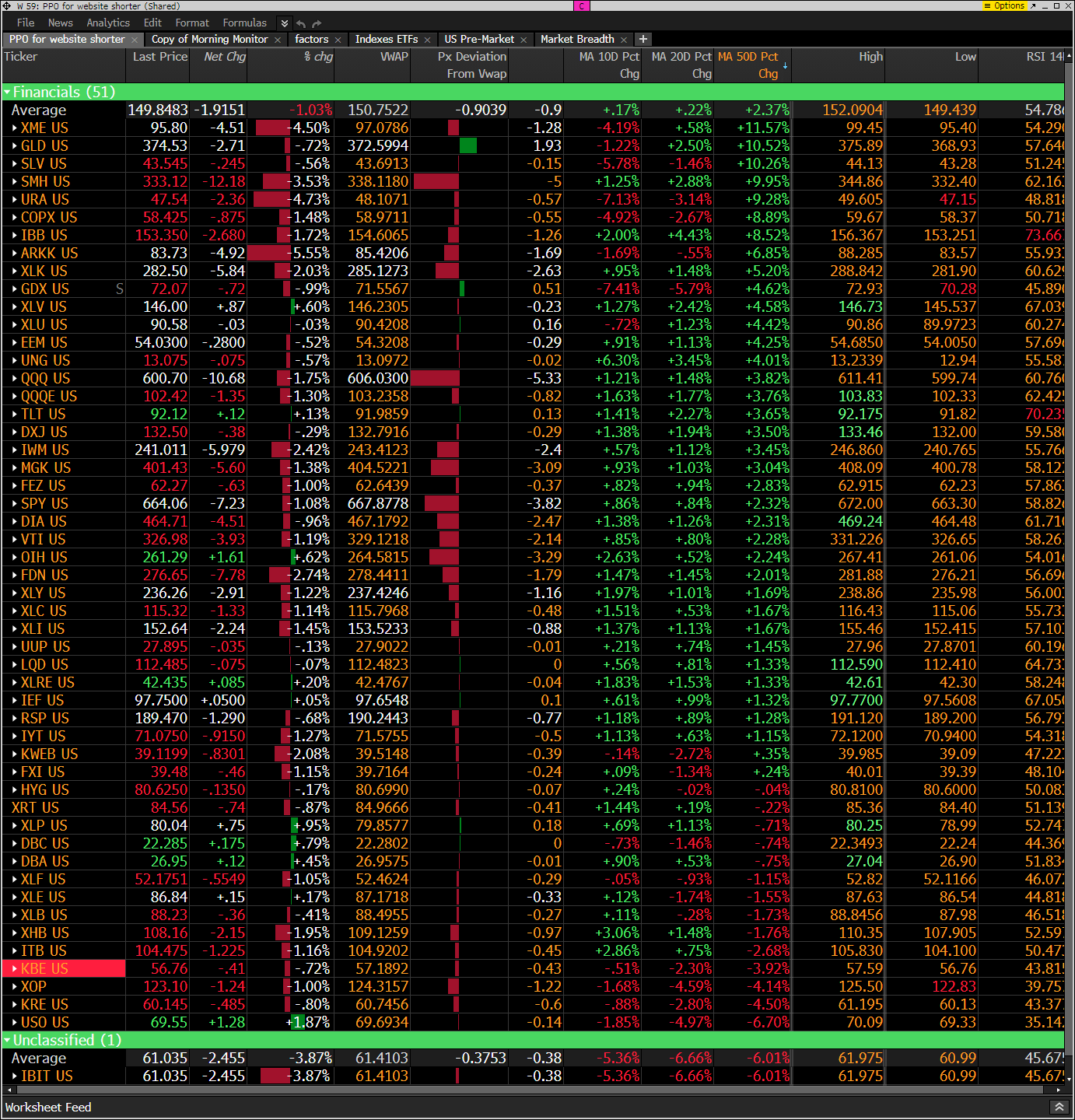Close the Copy of Morning Monitor tab
The width and height of the screenshot is (1075, 1120).
(x=278, y=40)
